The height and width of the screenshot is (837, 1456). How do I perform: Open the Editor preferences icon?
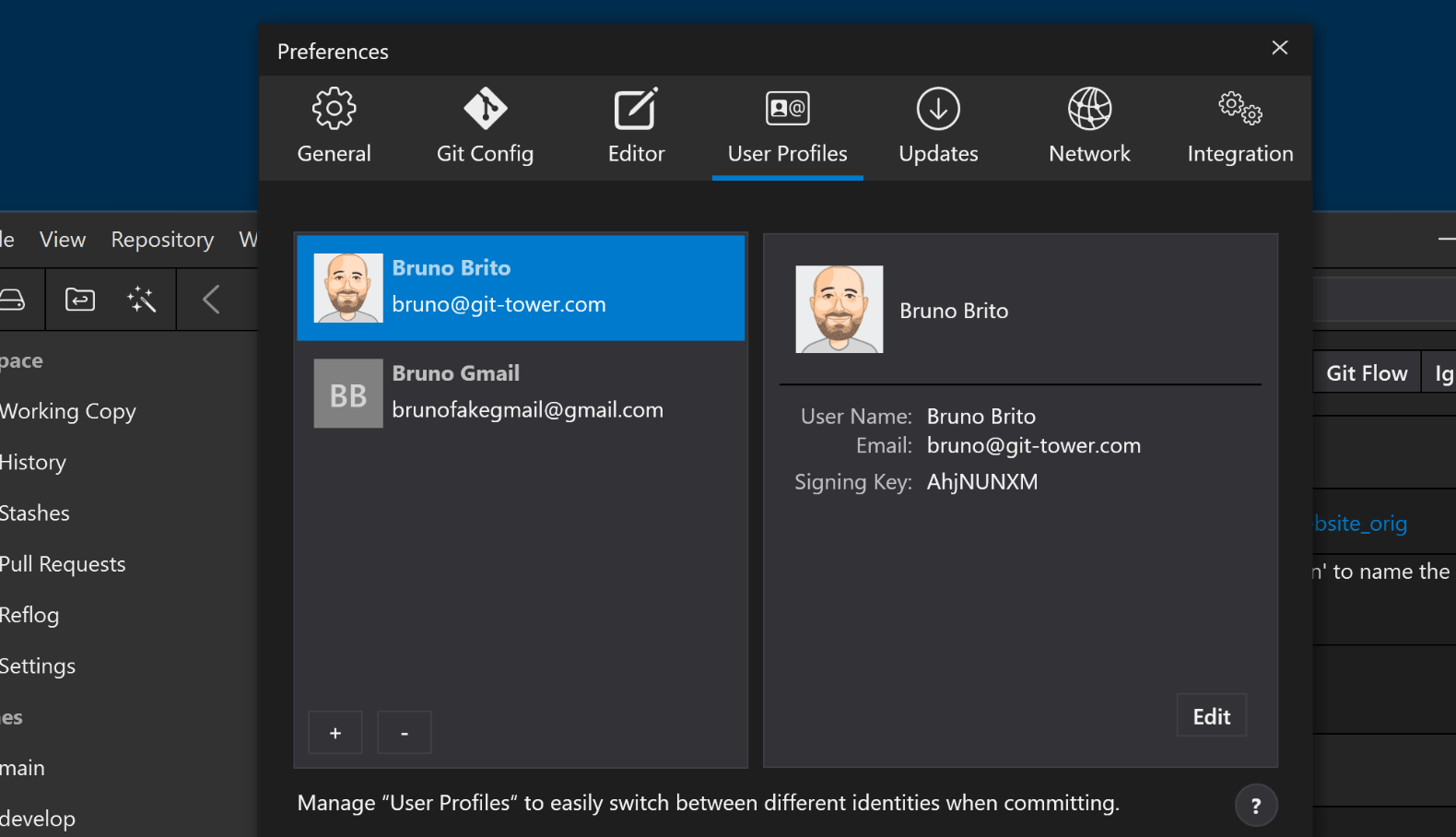pyautogui.click(x=636, y=109)
